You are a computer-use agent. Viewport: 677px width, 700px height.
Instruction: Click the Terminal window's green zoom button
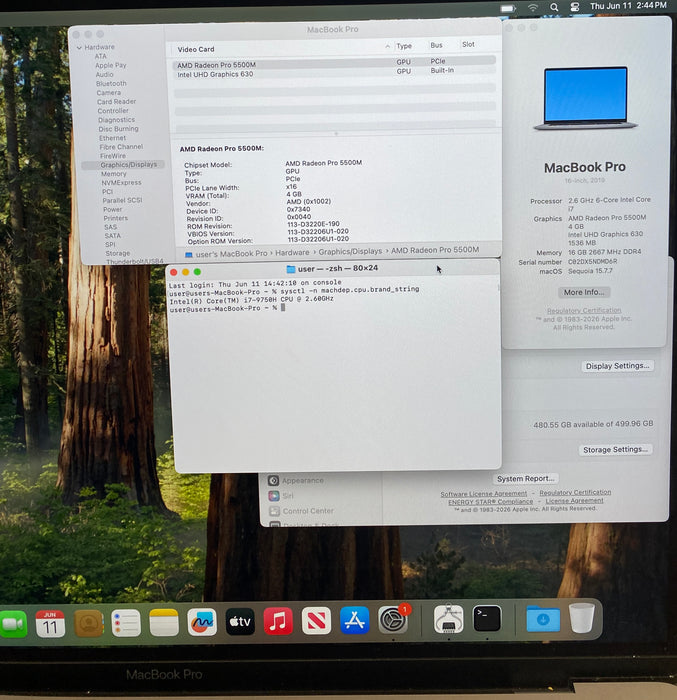(x=197, y=272)
